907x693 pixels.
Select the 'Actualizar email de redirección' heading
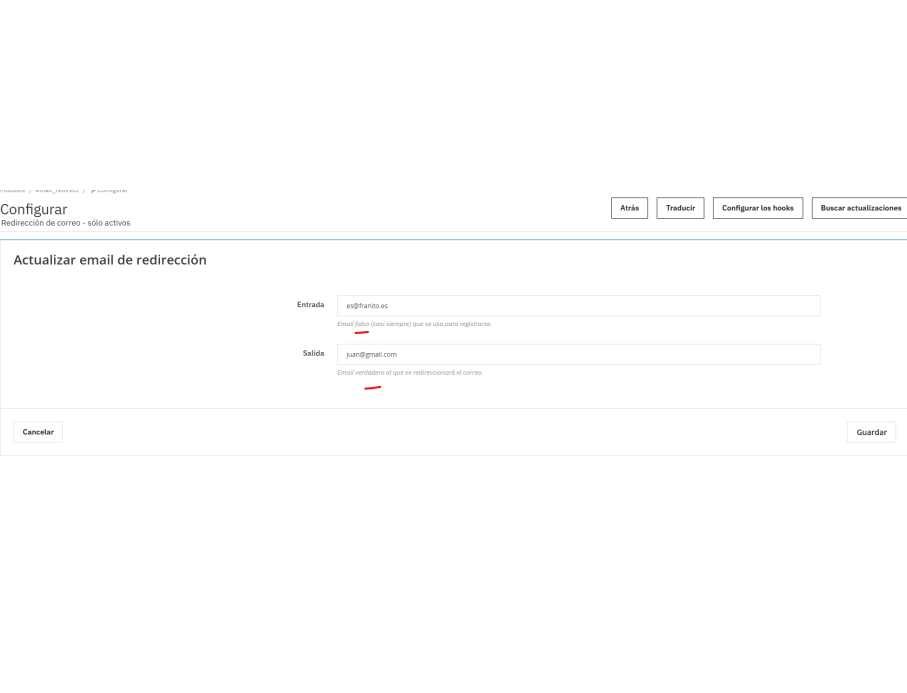pyautogui.click(x=110, y=260)
